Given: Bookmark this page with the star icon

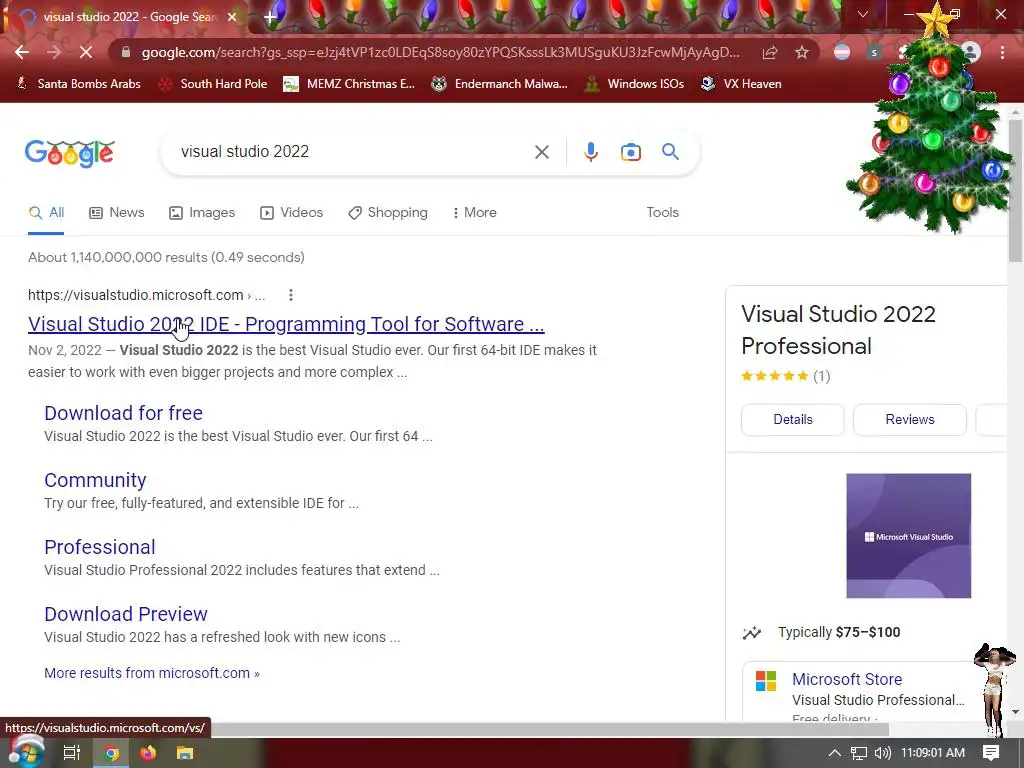Looking at the screenshot, I should 802,52.
